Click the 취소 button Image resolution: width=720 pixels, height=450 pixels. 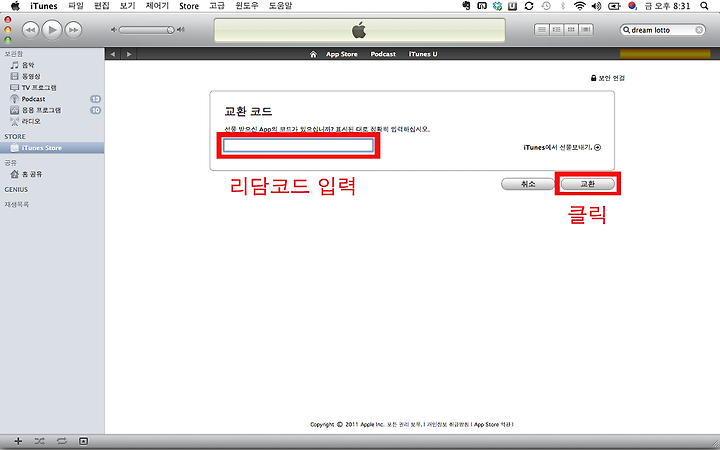click(528, 184)
